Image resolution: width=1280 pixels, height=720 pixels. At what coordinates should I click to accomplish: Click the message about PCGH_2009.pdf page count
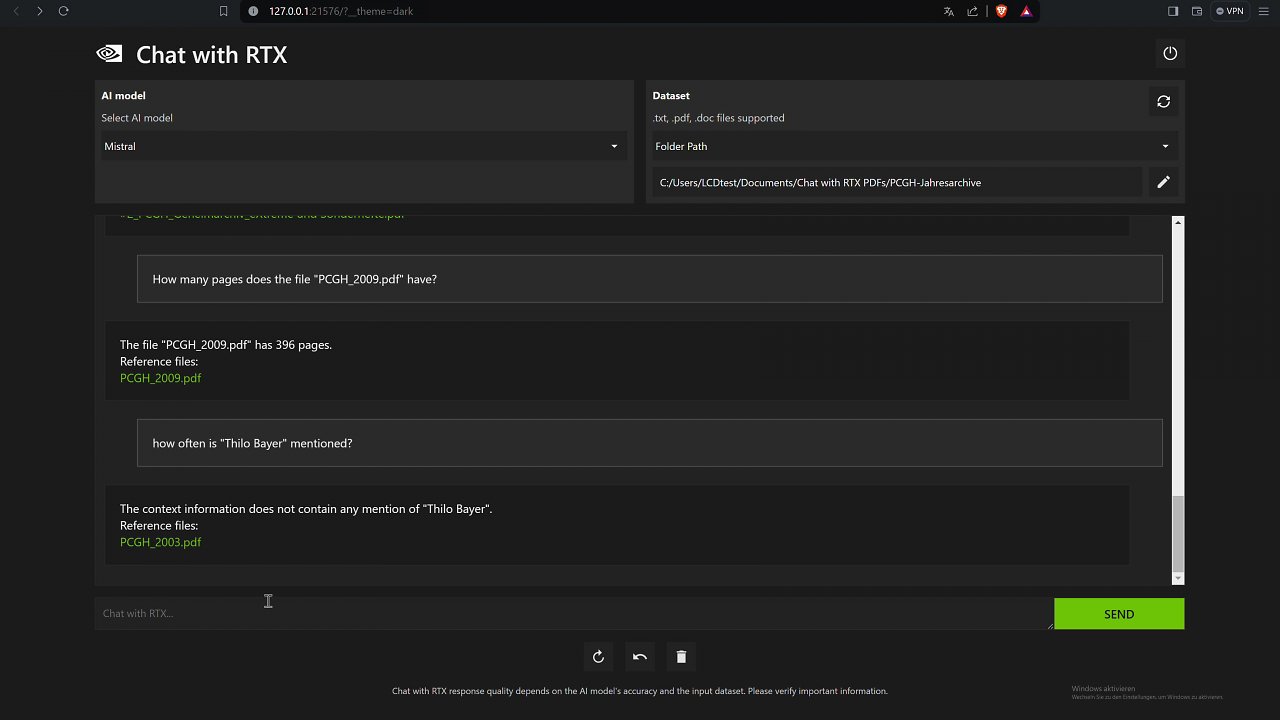(x=650, y=279)
